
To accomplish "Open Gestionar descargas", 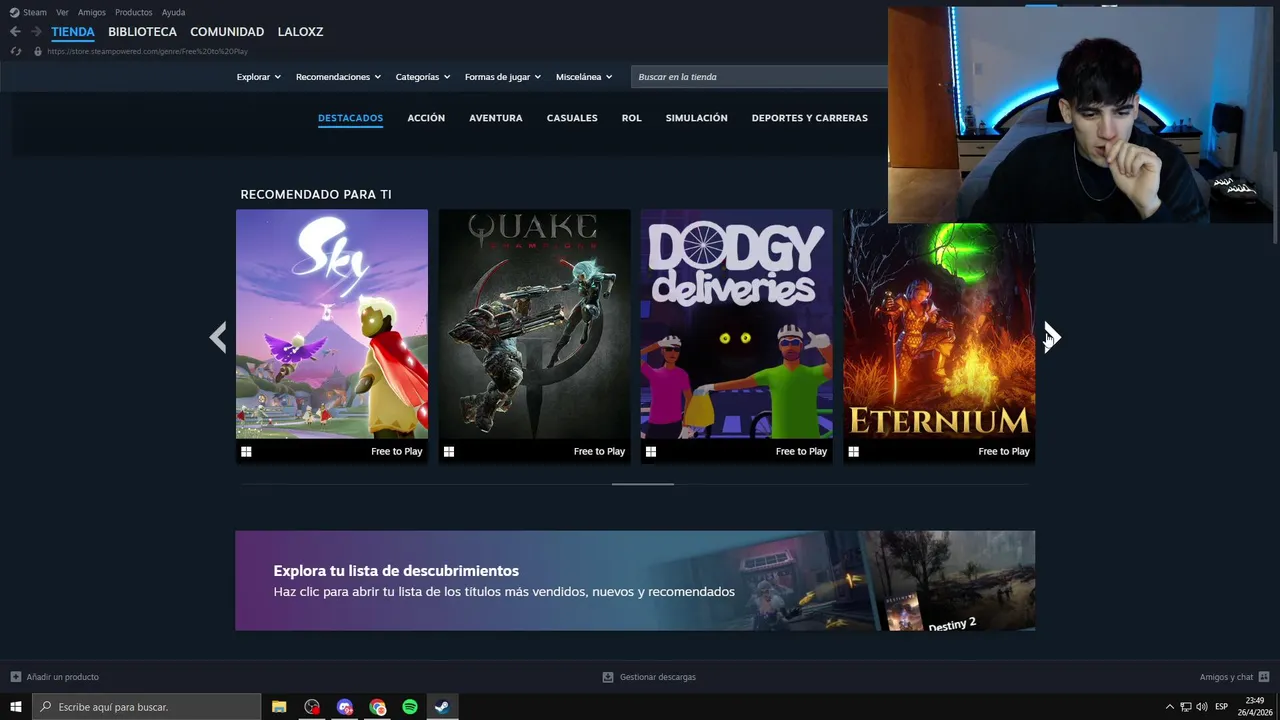I will coord(649,677).
